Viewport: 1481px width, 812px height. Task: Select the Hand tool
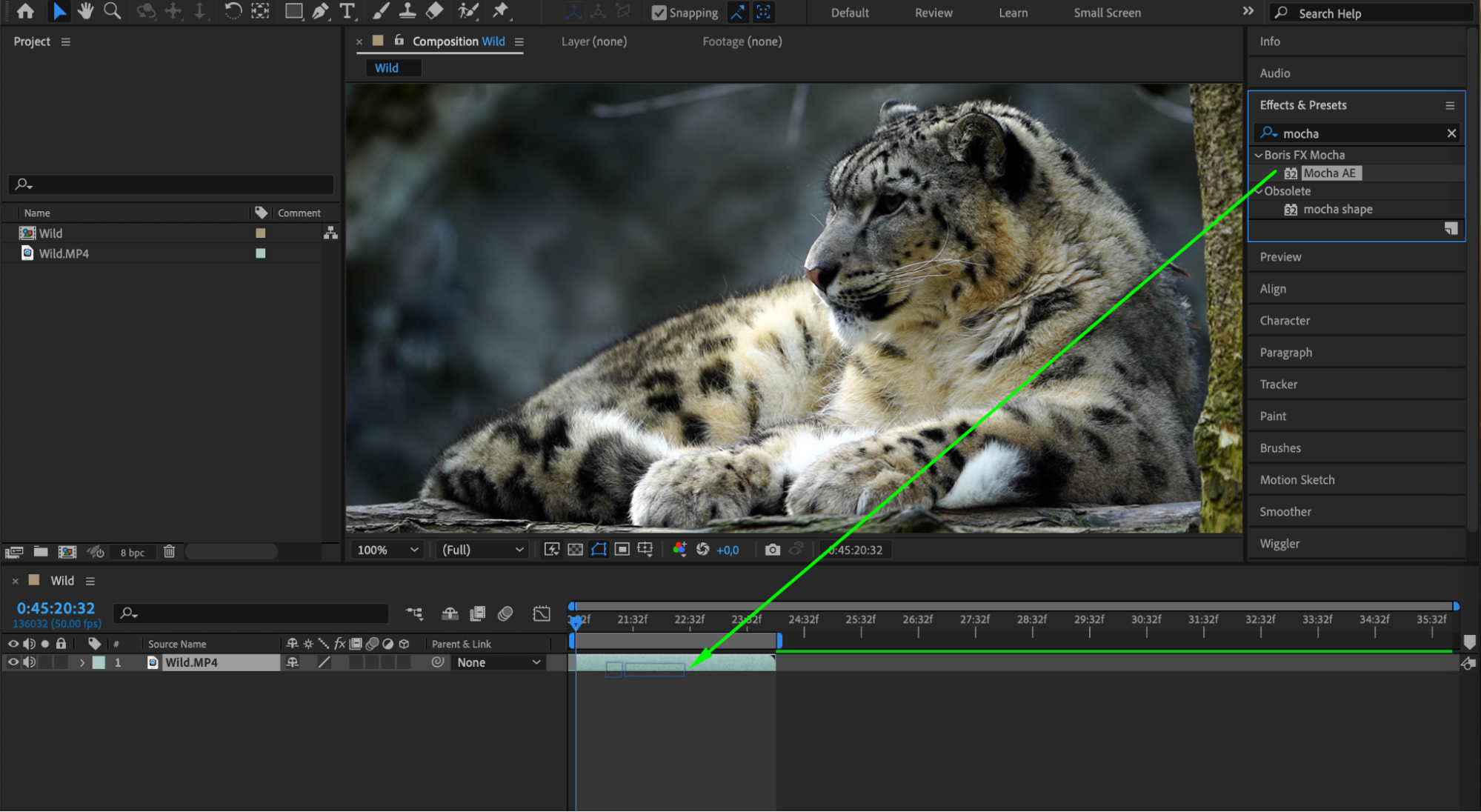(86, 11)
